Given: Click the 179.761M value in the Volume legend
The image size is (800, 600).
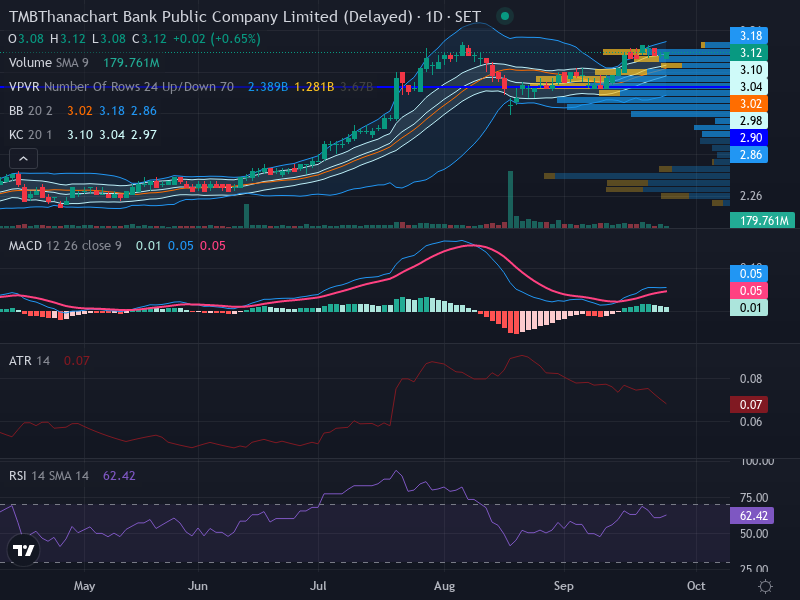Looking at the screenshot, I should (x=131, y=63).
